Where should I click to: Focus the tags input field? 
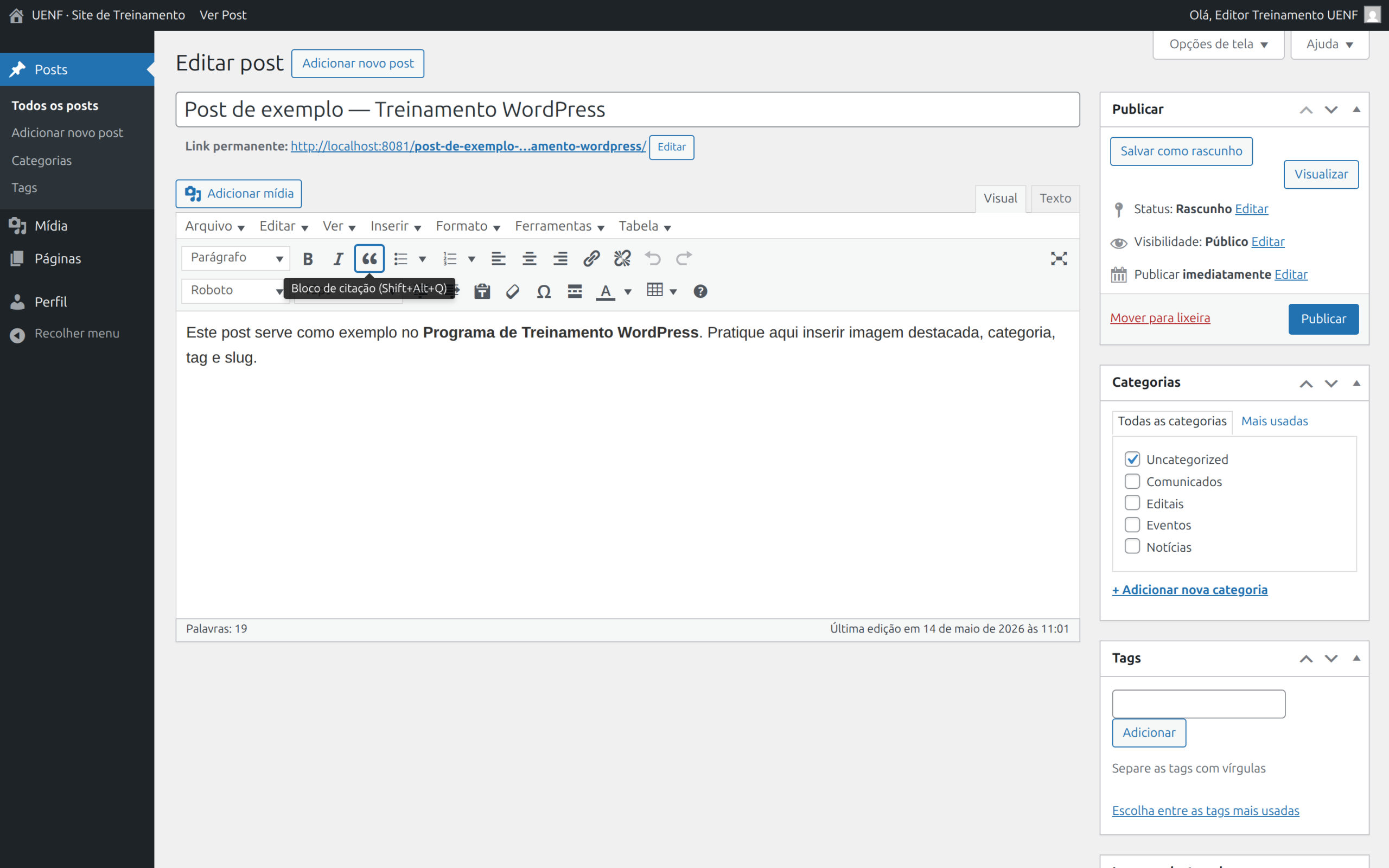pyautogui.click(x=1199, y=703)
